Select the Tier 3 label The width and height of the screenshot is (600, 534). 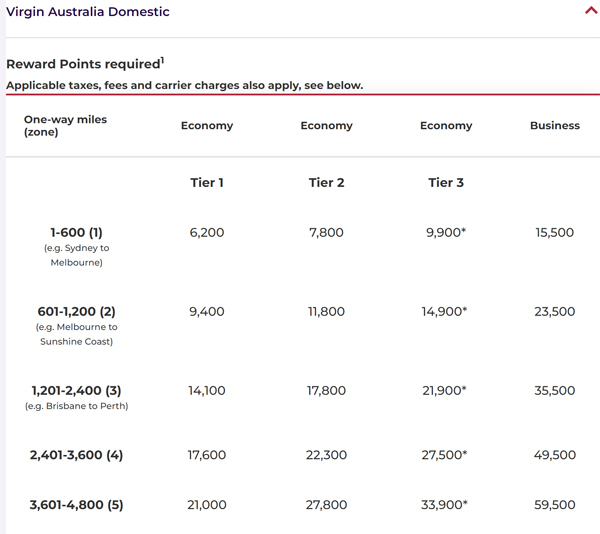[x=446, y=182]
